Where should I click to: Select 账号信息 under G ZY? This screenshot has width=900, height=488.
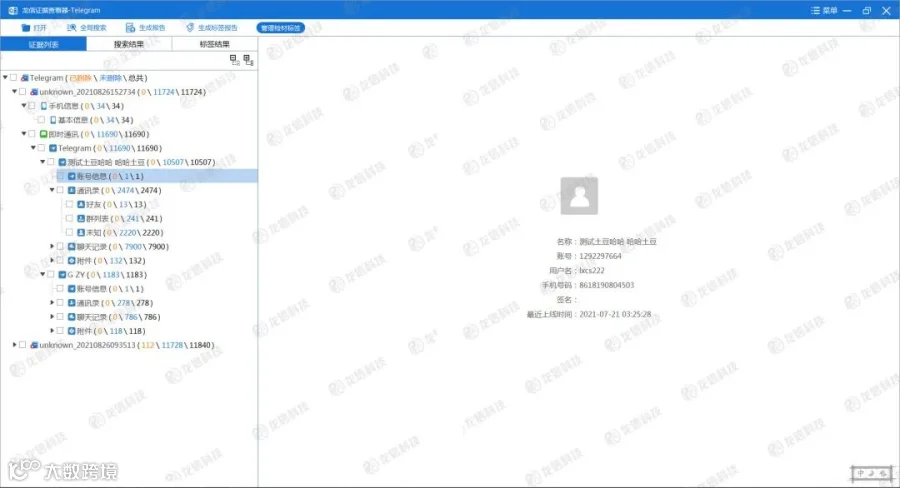point(110,289)
